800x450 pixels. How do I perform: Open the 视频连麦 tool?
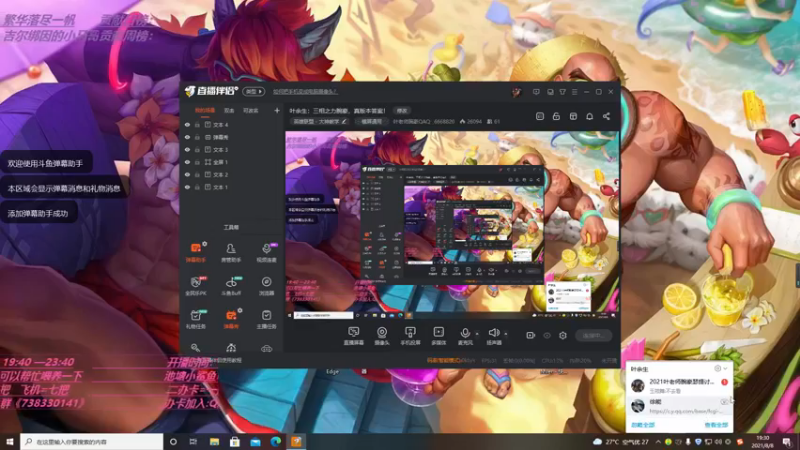(266, 253)
